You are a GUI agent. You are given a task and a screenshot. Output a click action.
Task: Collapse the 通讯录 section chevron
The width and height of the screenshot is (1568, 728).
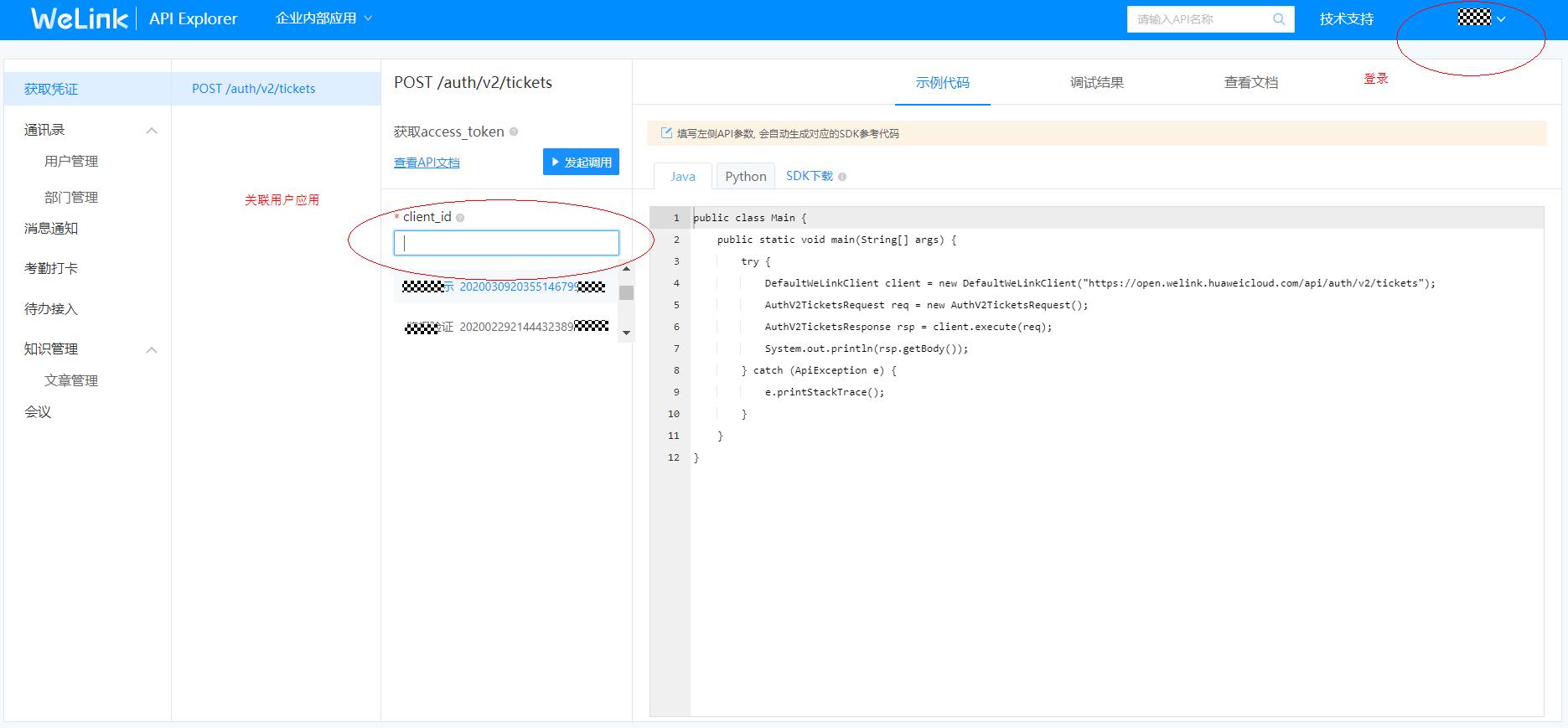152,131
